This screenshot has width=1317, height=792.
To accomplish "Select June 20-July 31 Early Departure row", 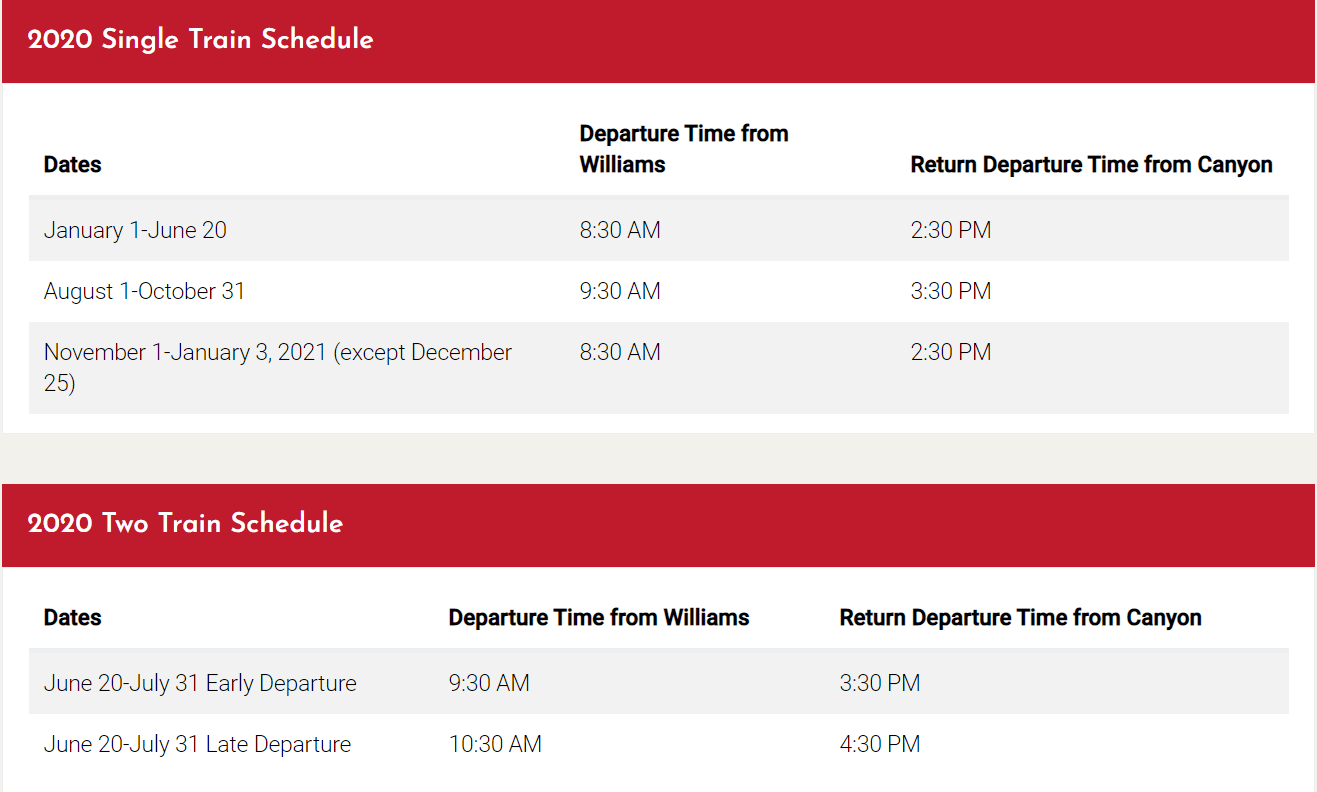I will 658,683.
